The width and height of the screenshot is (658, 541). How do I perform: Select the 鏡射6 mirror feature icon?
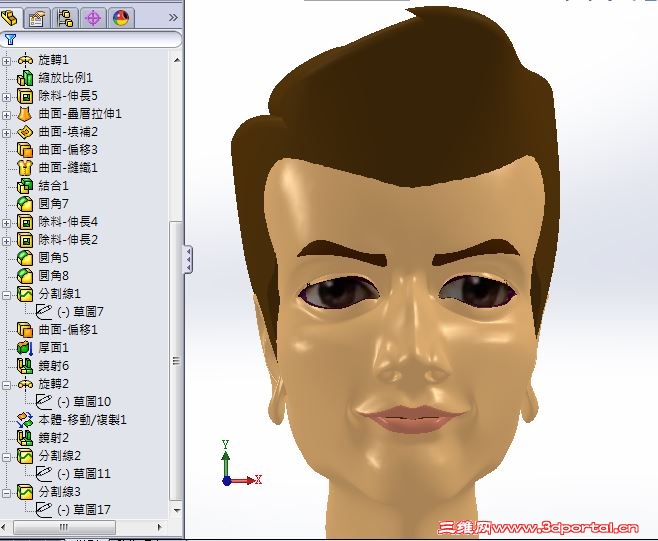(x=25, y=366)
